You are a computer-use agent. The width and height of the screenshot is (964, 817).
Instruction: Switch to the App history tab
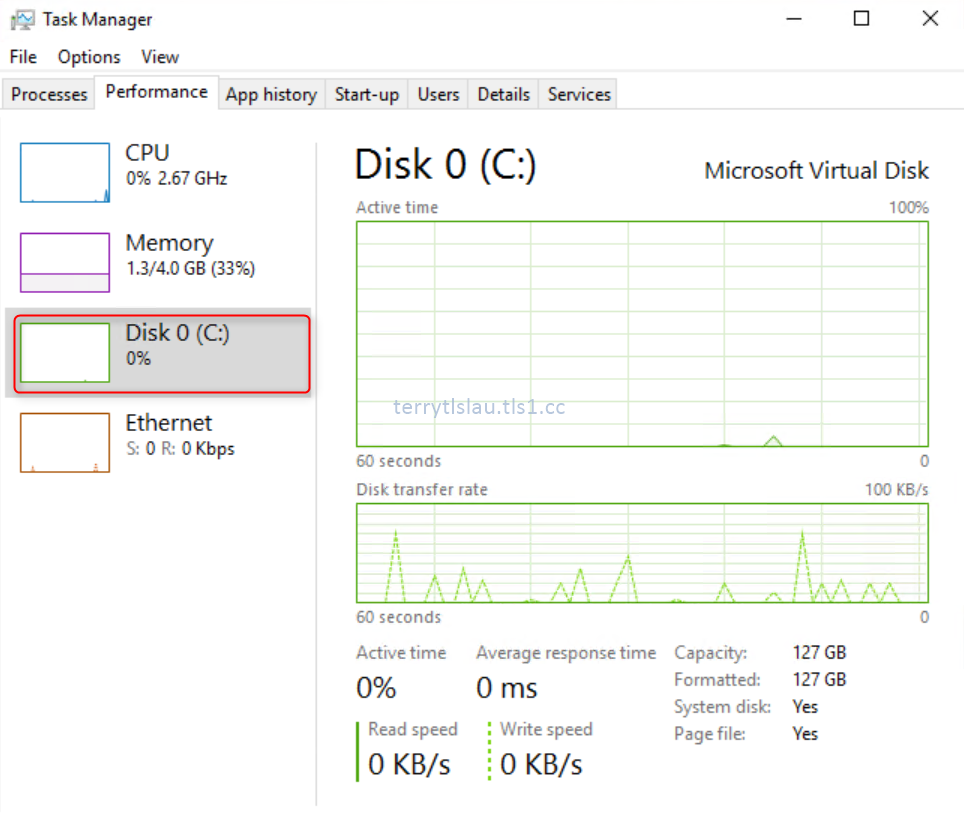271,94
